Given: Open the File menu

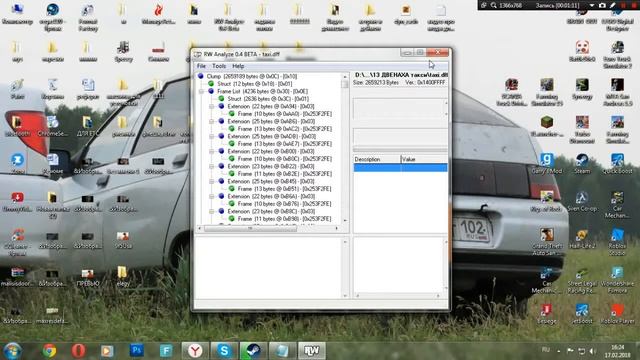Looking at the screenshot, I should click(x=201, y=66).
